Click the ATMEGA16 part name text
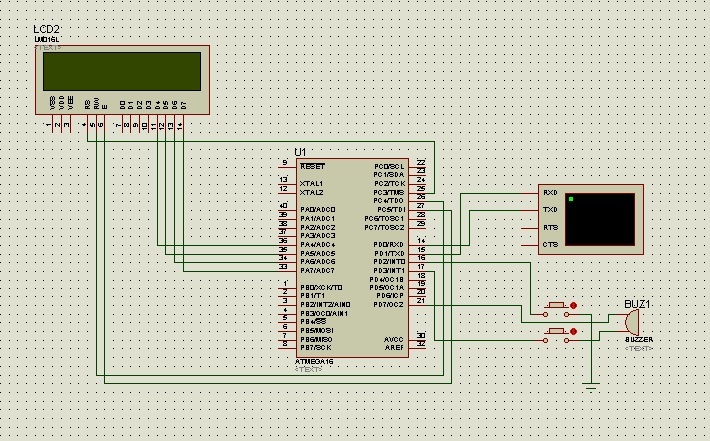710x441 pixels. [314, 362]
